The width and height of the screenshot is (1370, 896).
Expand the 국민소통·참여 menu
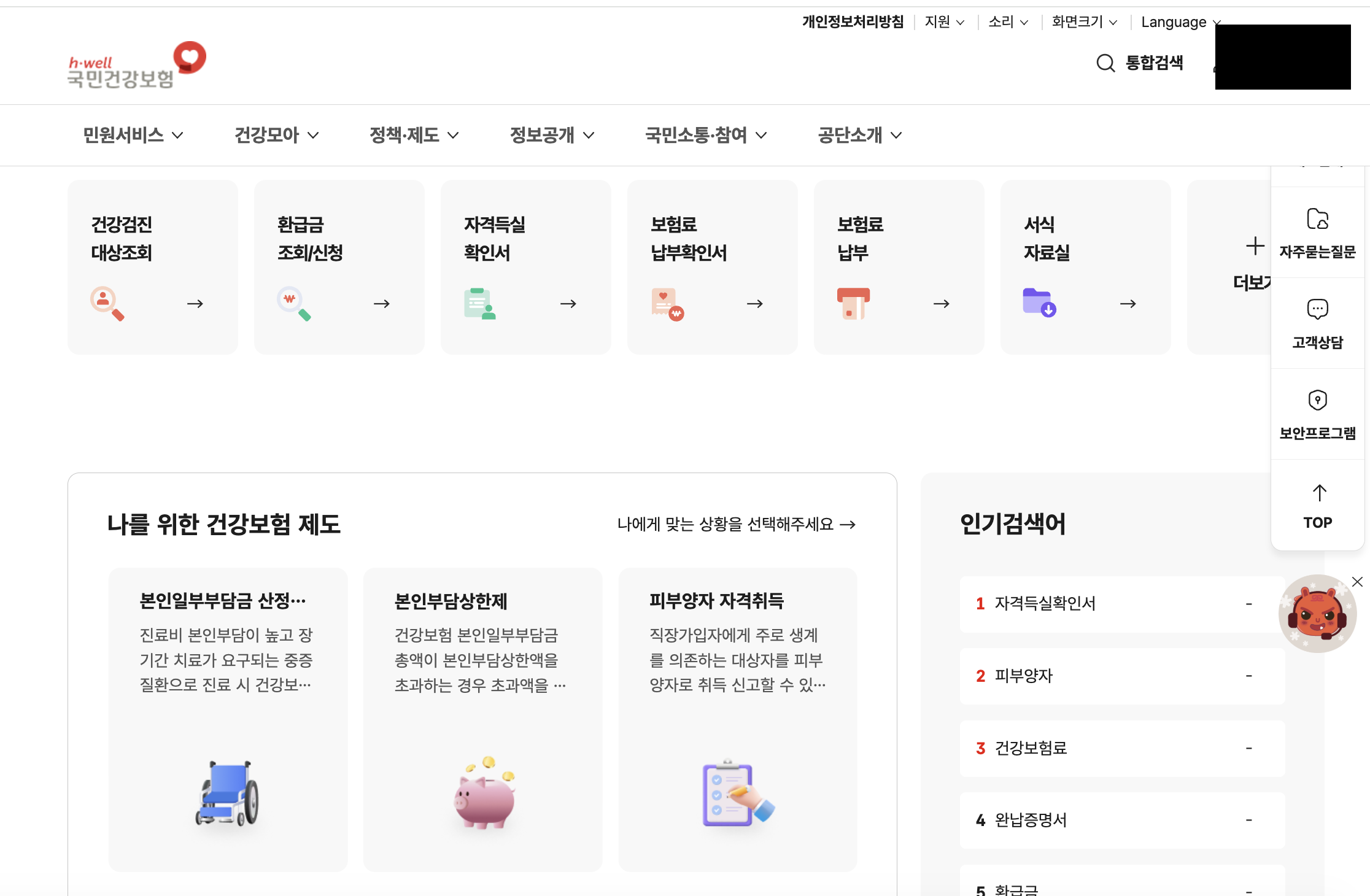[x=706, y=135]
